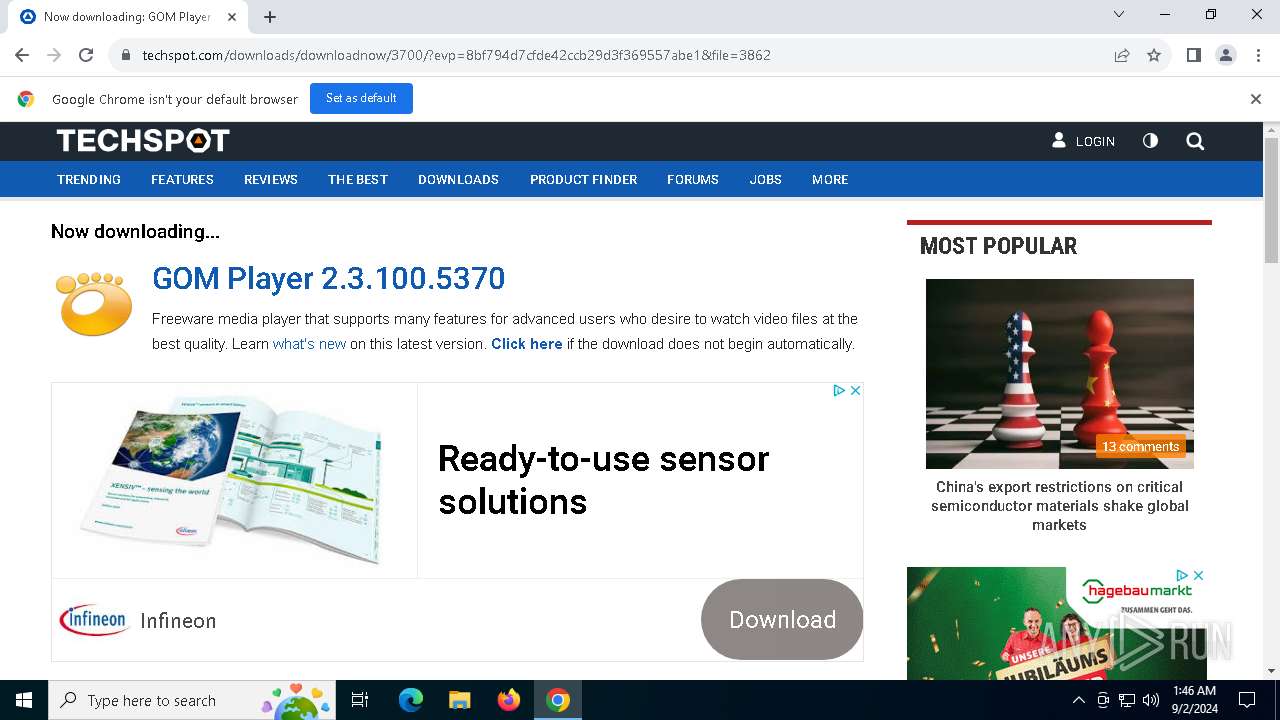The width and height of the screenshot is (1280, 720).
Task: Open the Chrome side panel icon
Action: pyautogui.click(x=1193, y=55)
